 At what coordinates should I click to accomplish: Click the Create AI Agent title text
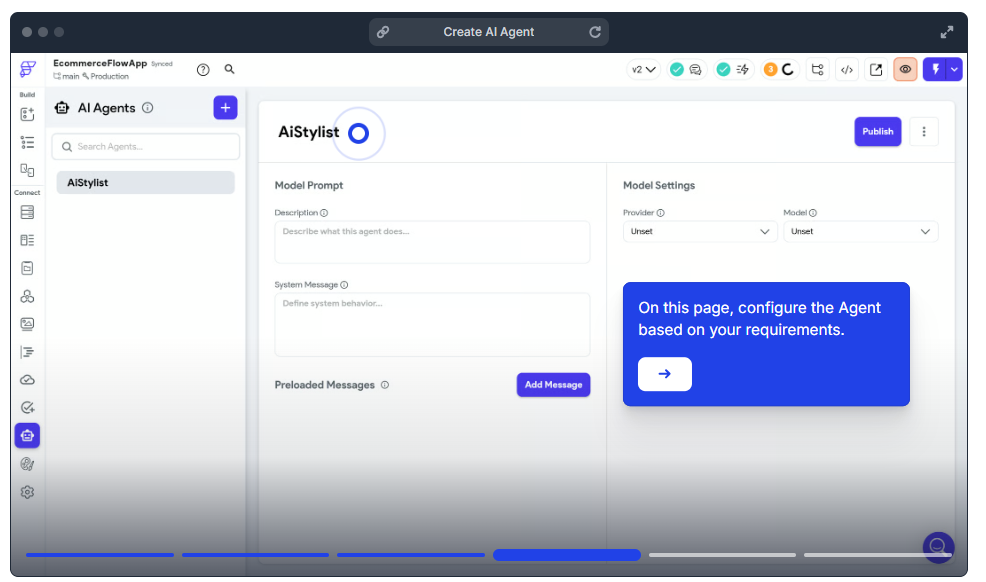click(489, 32)
